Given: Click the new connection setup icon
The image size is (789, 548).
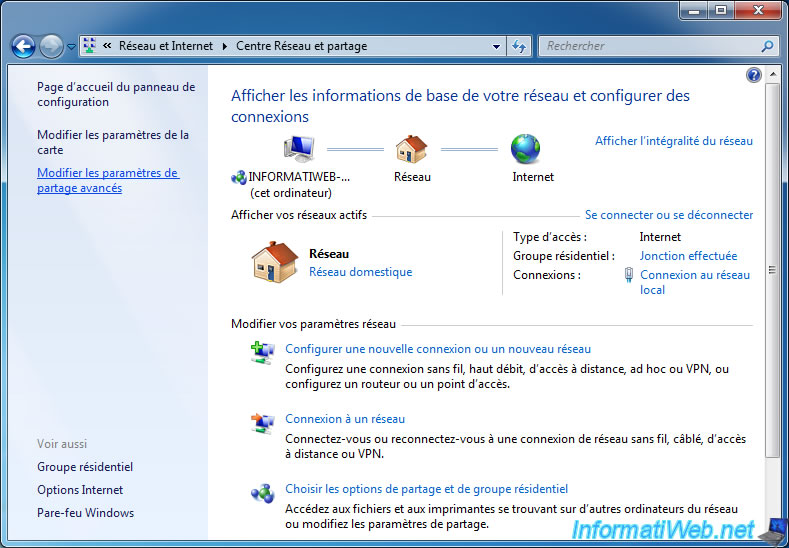Looking at the screenshot, I should pyautogui.click(x=263, y=353).
